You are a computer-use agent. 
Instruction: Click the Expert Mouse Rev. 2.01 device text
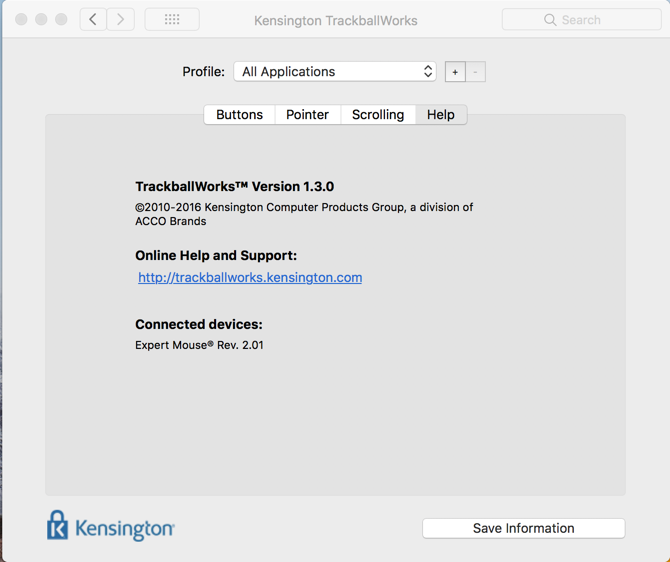tap(199, 345)
